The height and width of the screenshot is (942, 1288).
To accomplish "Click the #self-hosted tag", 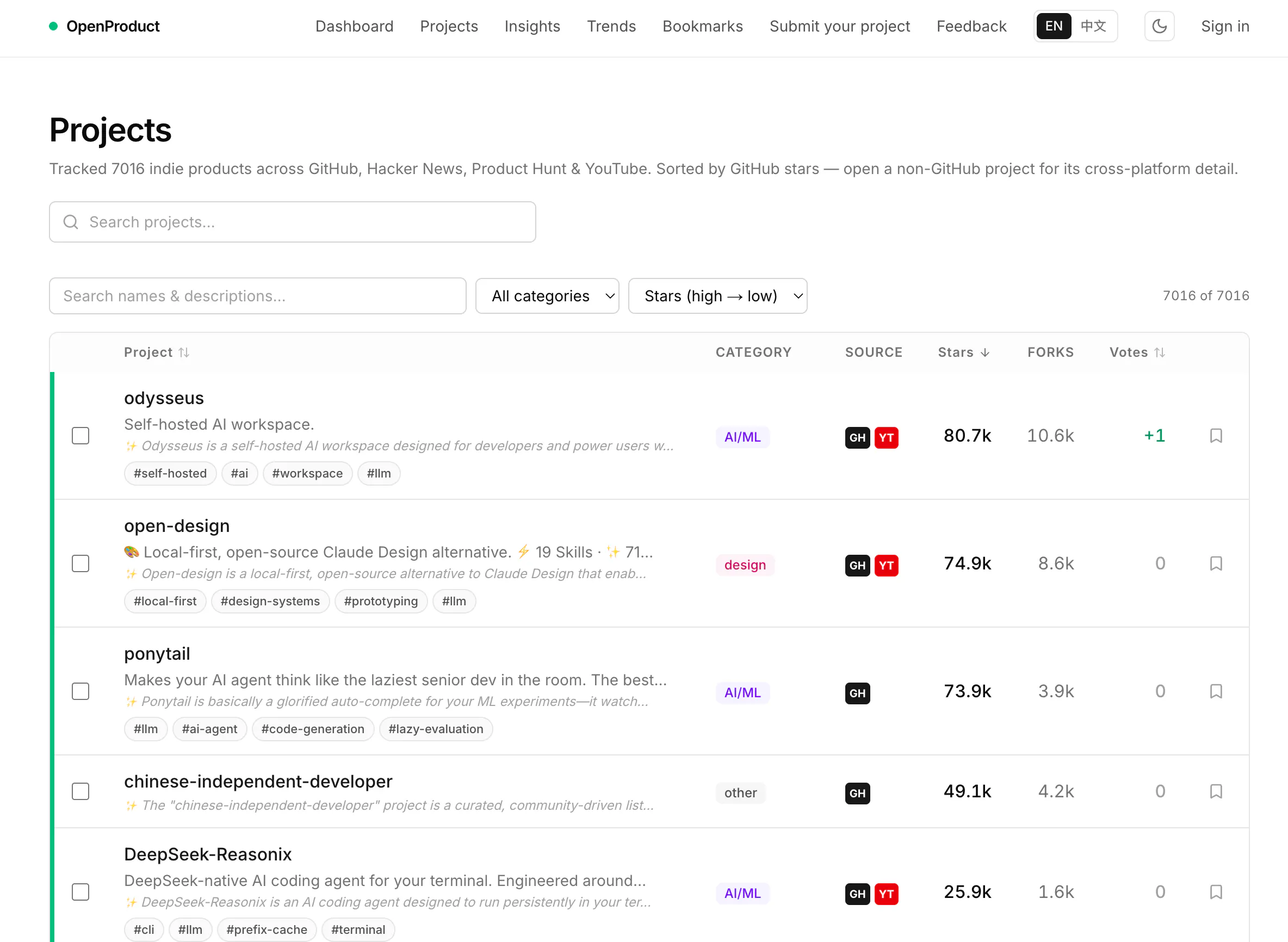I will [170, 473].
